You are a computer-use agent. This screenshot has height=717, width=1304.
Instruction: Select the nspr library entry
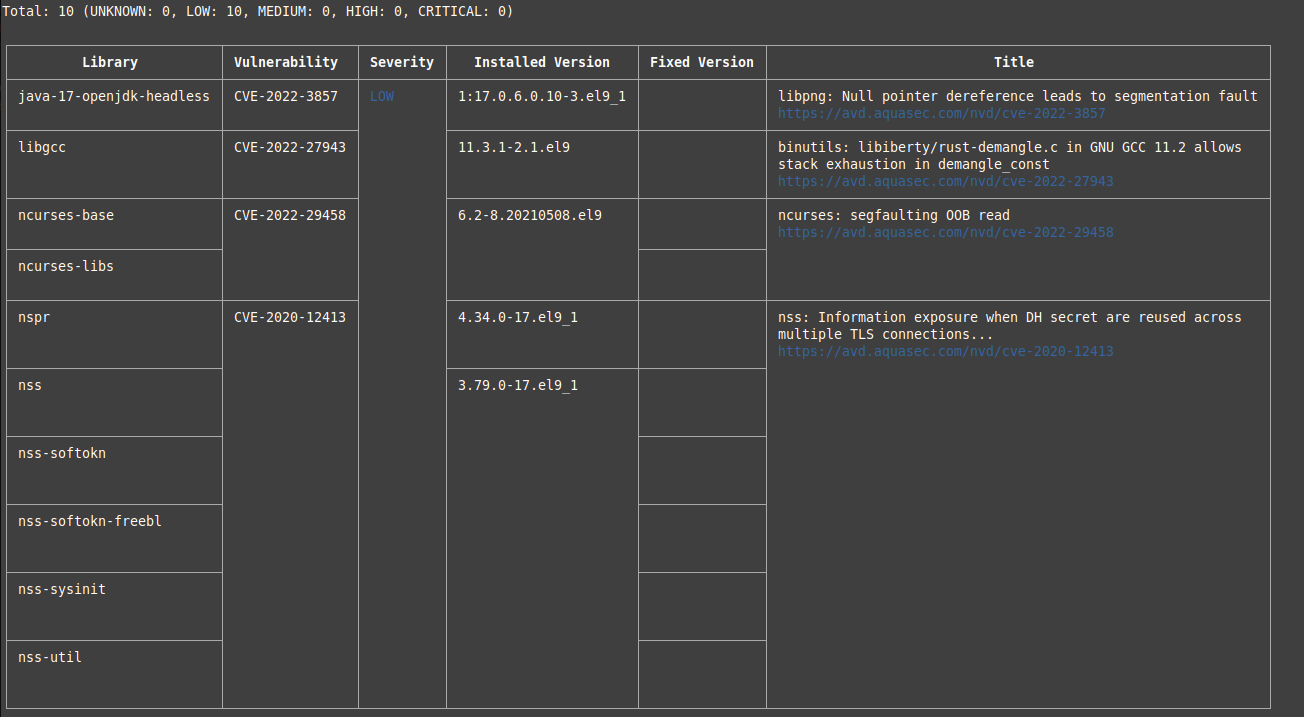pyautogui.click(x=33, y=317)
